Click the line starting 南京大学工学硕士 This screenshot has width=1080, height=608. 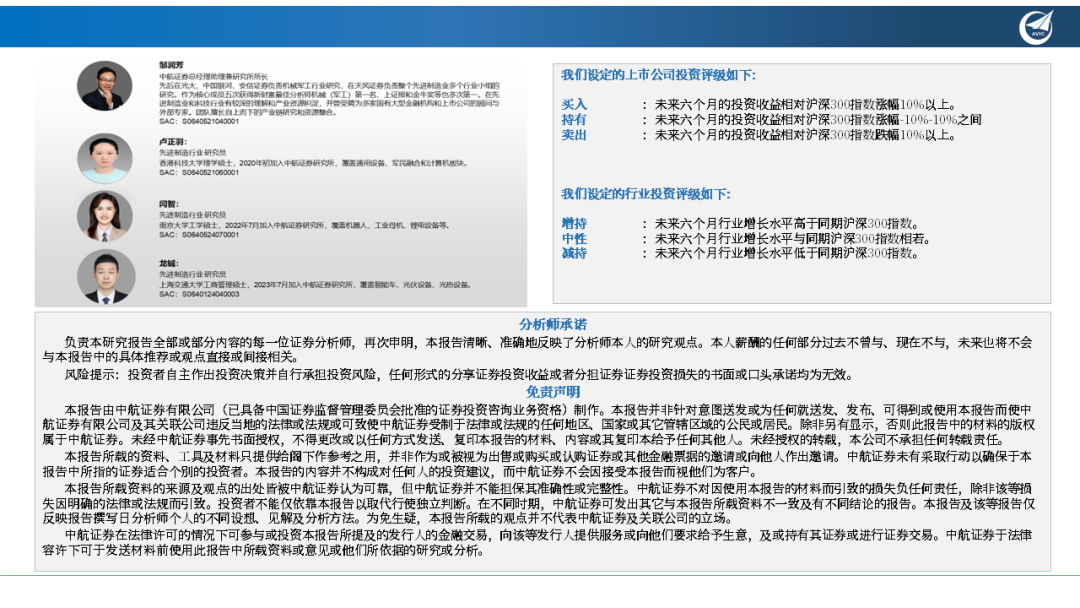pos(305,225)
